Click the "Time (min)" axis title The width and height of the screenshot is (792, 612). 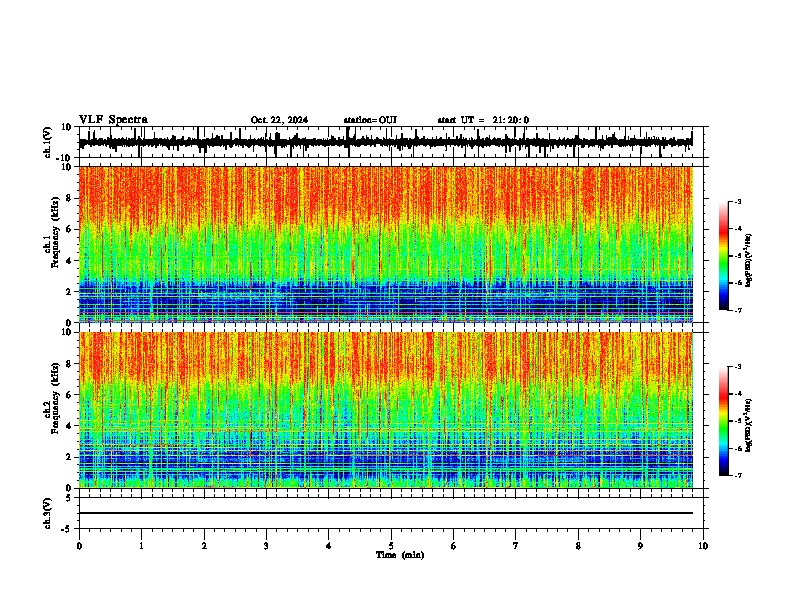[400, 555]
